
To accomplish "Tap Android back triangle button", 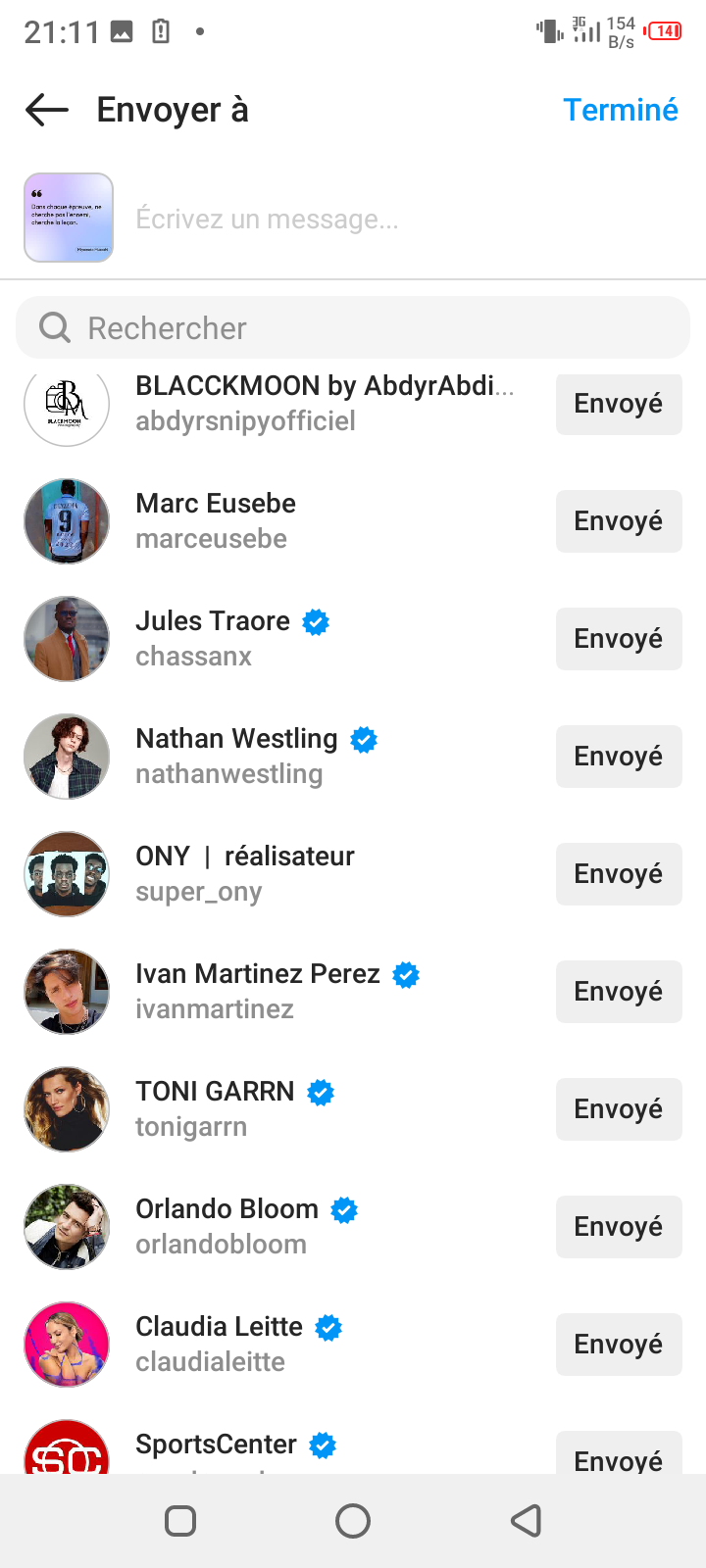I will click(x=527, y=1521).
